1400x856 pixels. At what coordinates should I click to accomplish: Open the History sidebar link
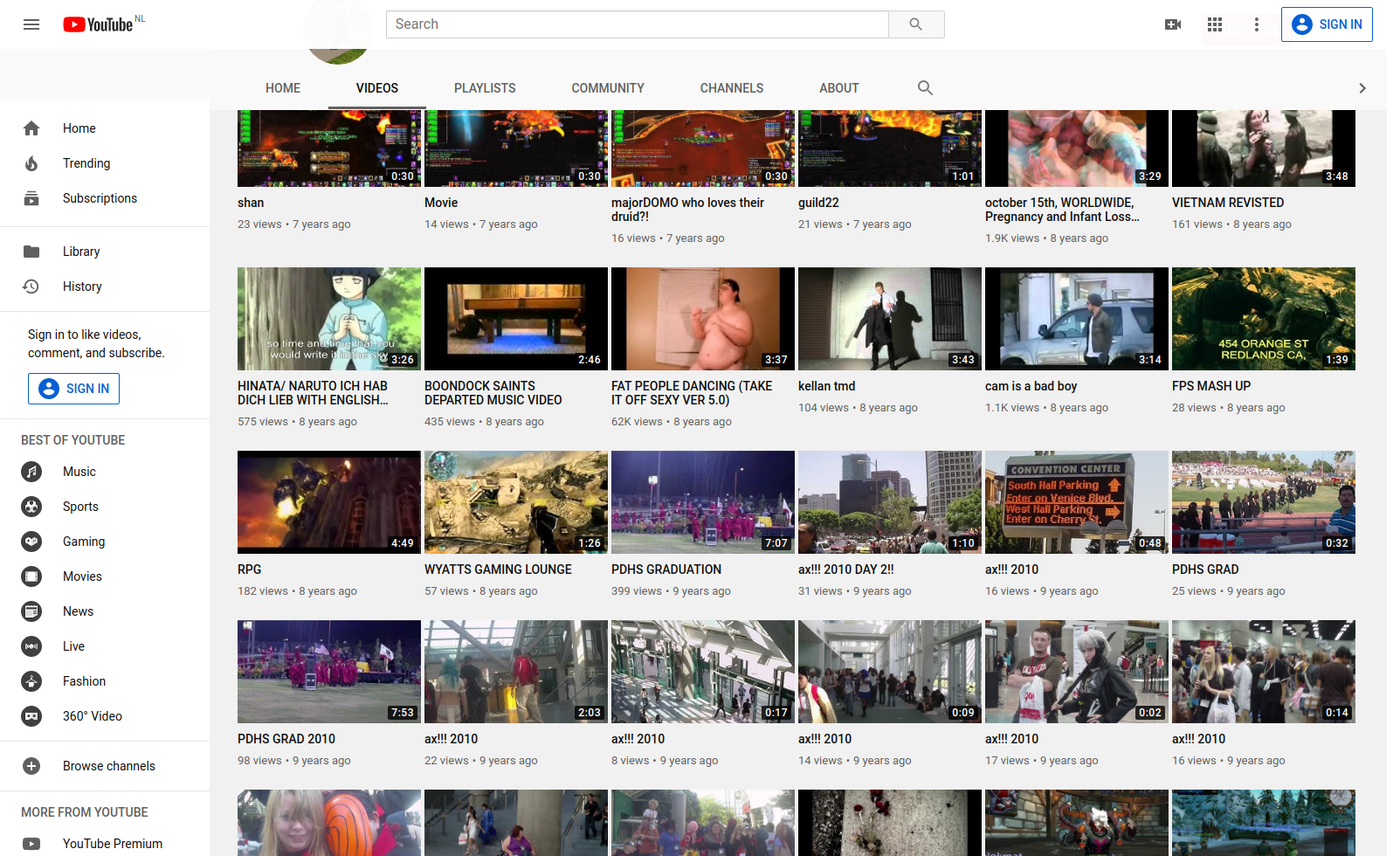[x=105, y=286]
